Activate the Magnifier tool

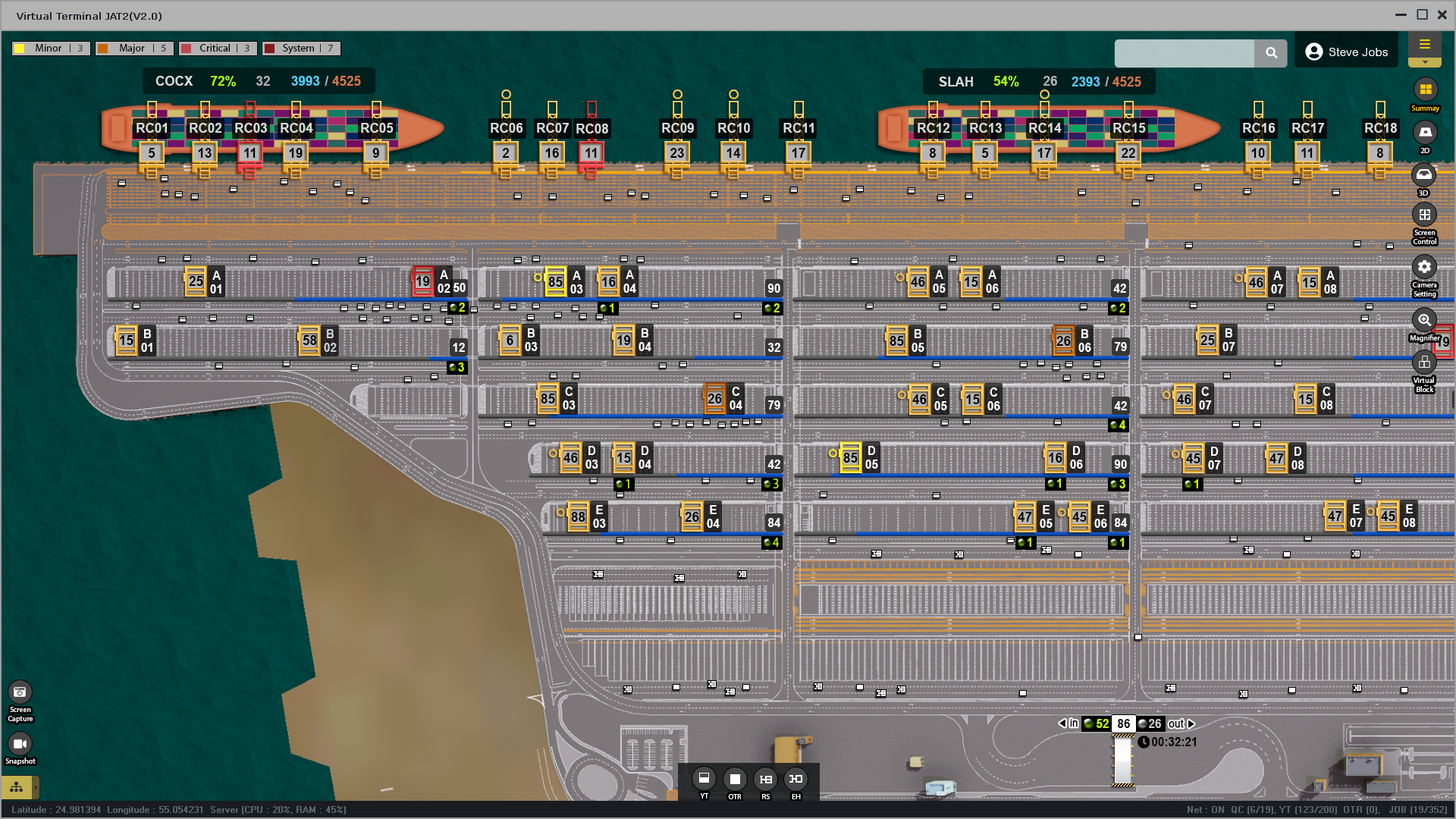pyautogui.click(x=1424, y=320)
